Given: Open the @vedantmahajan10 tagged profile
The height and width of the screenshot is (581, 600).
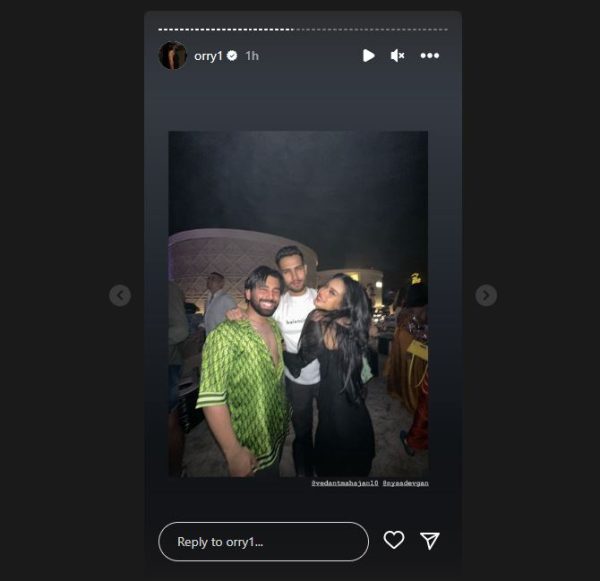Looking at the screenshot, I should (x=345, y=483).
